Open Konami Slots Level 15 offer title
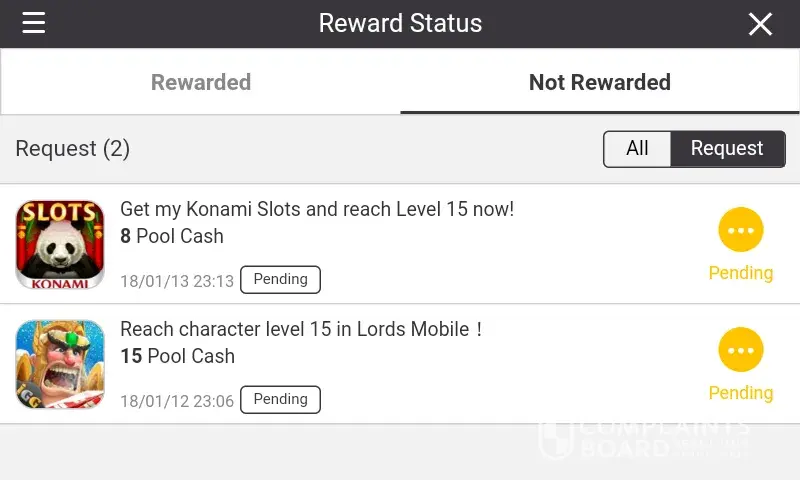 317,209
